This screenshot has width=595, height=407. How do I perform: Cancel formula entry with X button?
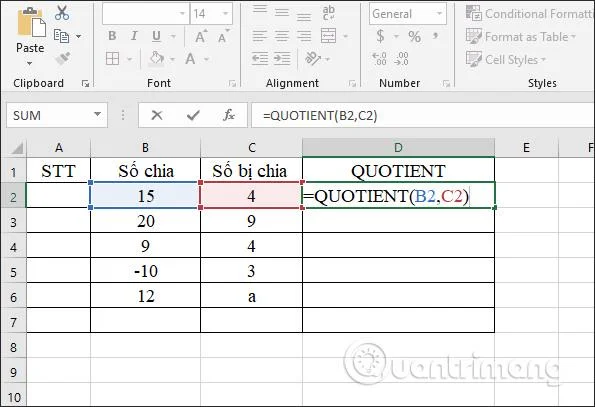click(157, 115)
